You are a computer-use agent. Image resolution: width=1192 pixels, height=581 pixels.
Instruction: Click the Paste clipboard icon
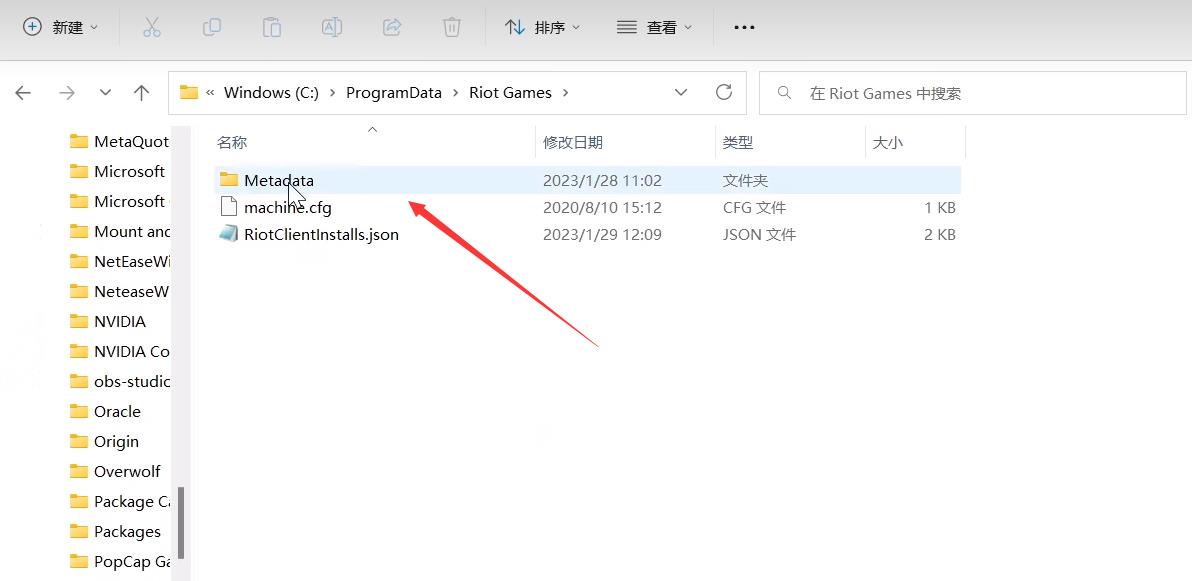point(271,27)
